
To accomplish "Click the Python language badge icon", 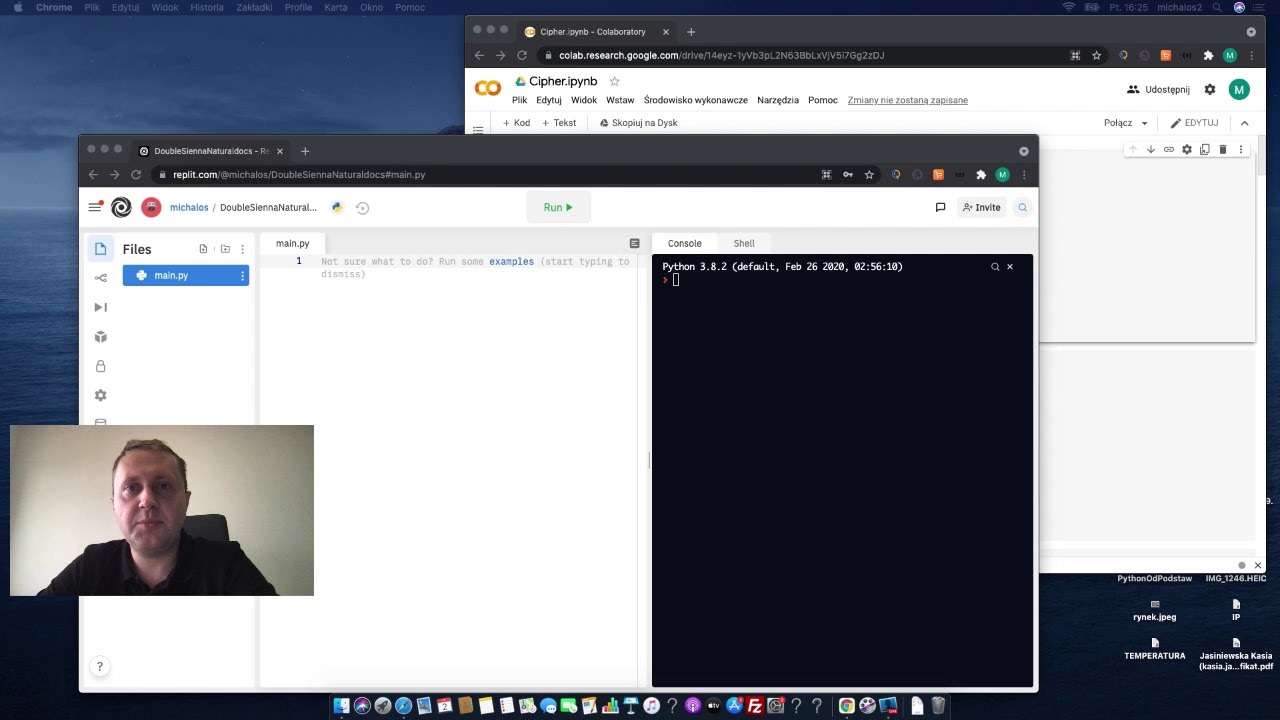I will point(337,207).
